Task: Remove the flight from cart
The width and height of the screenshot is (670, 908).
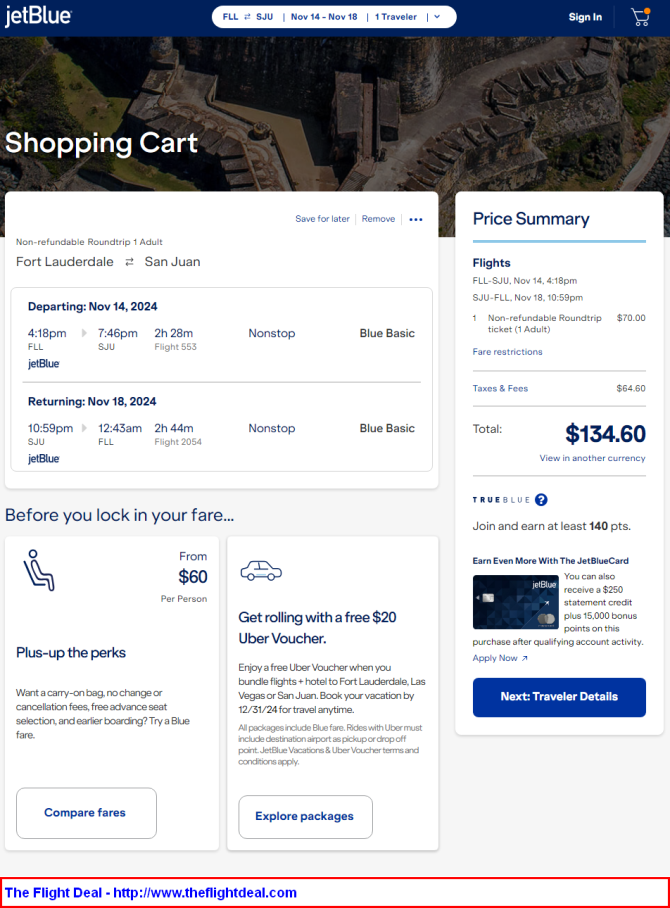Action: pyautogui.click(x=378, y=219)
